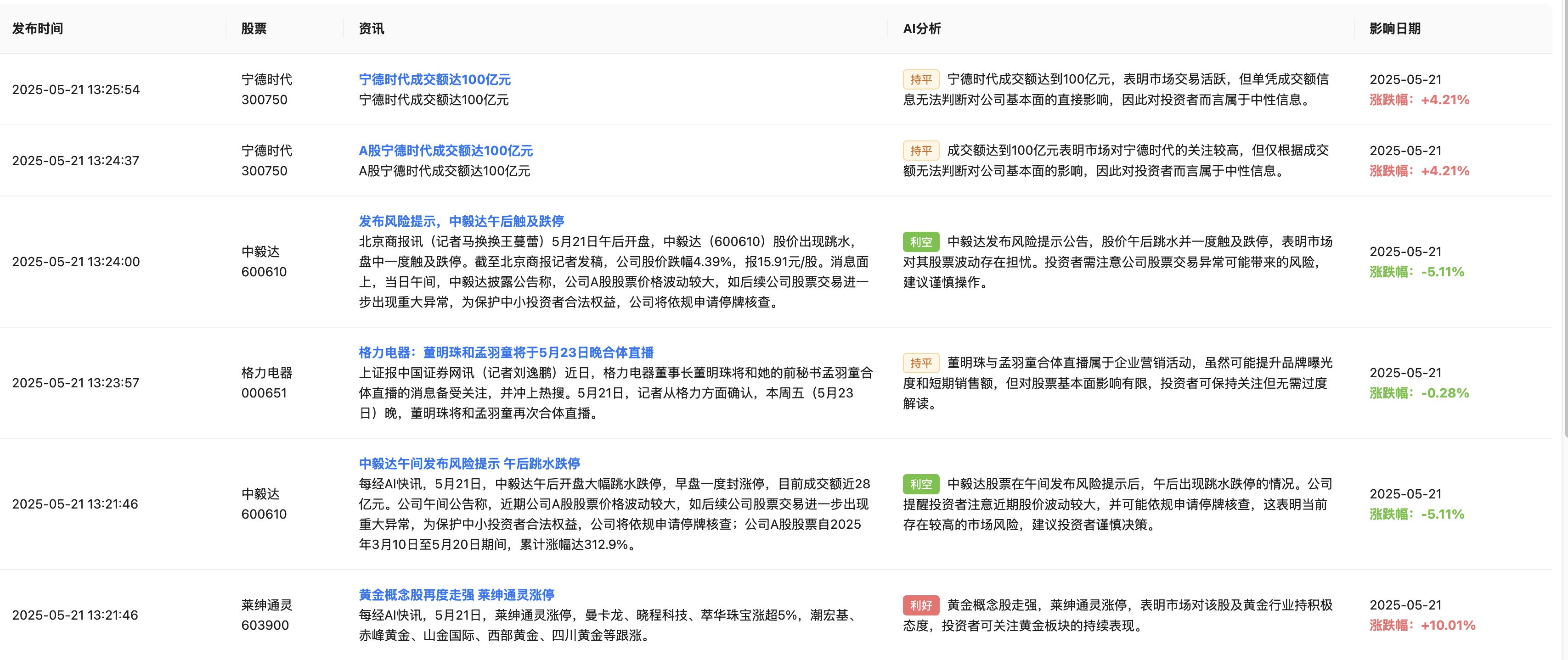
Task: Open the 宁德时代成交额达100亿元 news link
Action: (434, 79)
